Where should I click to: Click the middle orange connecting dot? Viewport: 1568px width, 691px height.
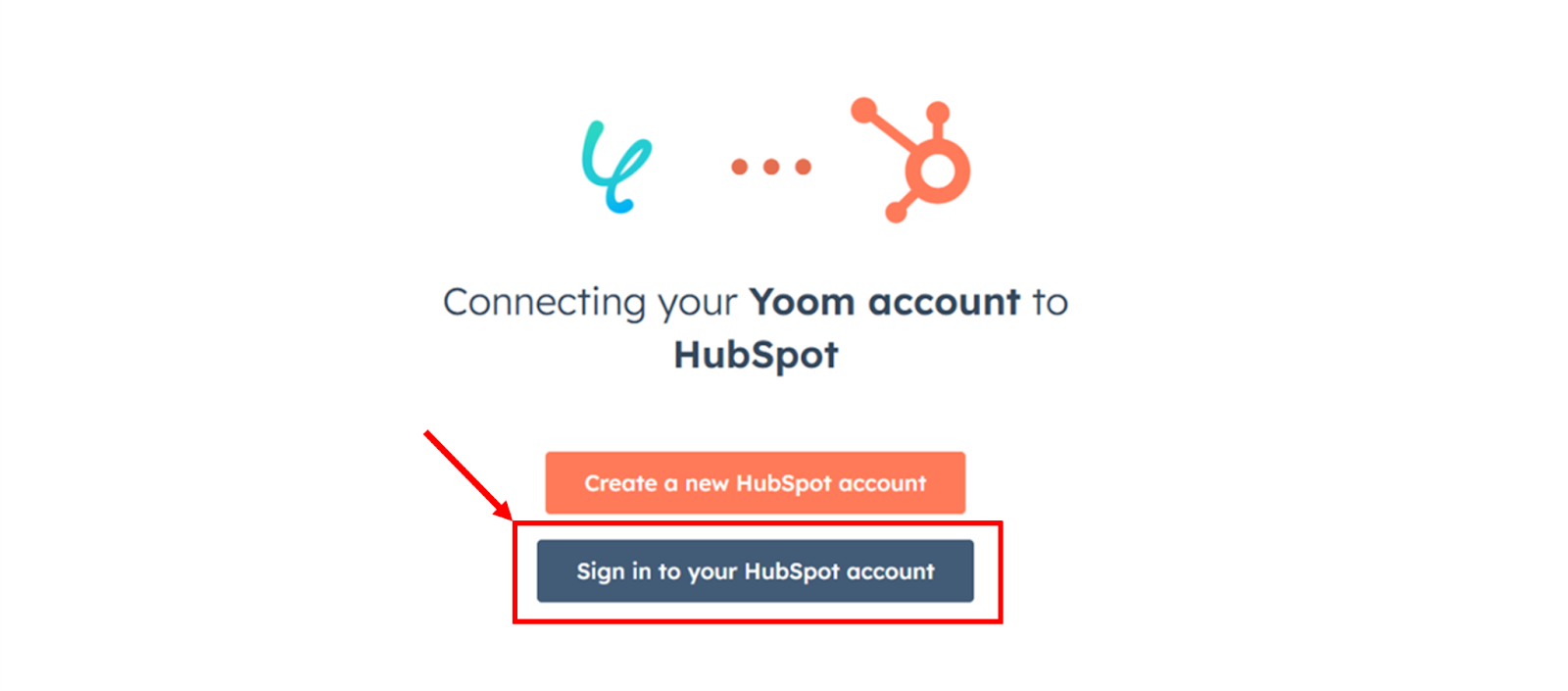(771, 167)
